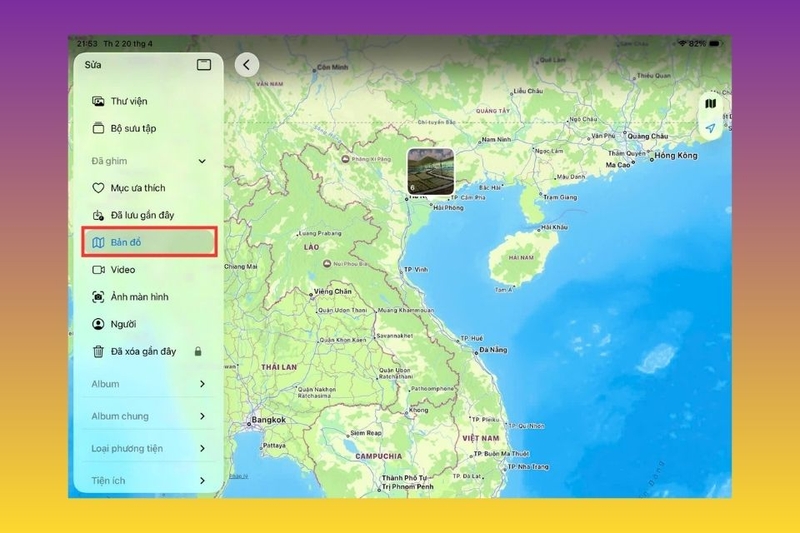The height and width of the screenshot is (533, 800).
Task: Click the screenshot camera icon
Action: tap(98, 296)
